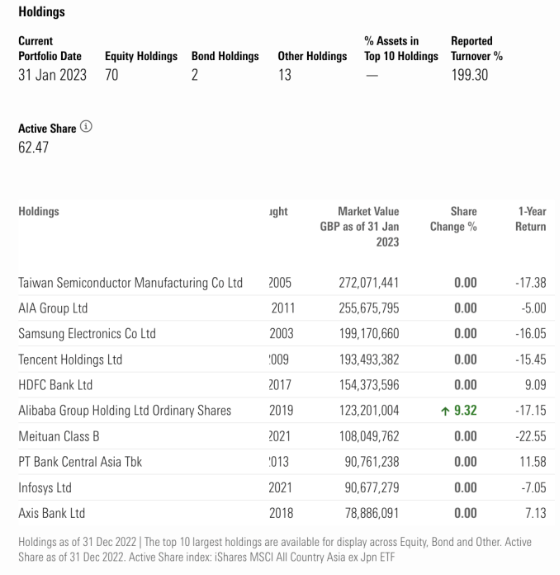
Task: Click Infosys Ltd holding name
Action: point(45,488)
